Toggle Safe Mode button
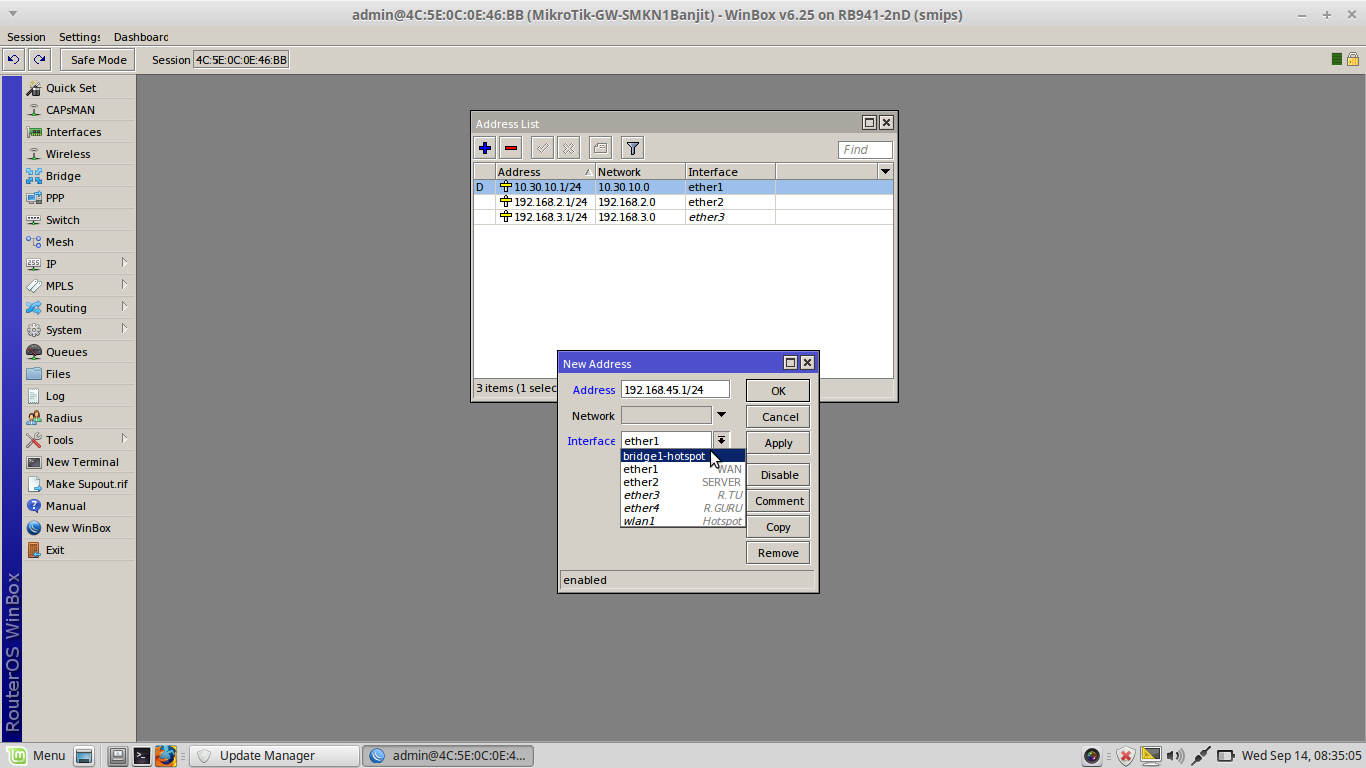Viewport: 1366px width, 768px height. [98, 60]
